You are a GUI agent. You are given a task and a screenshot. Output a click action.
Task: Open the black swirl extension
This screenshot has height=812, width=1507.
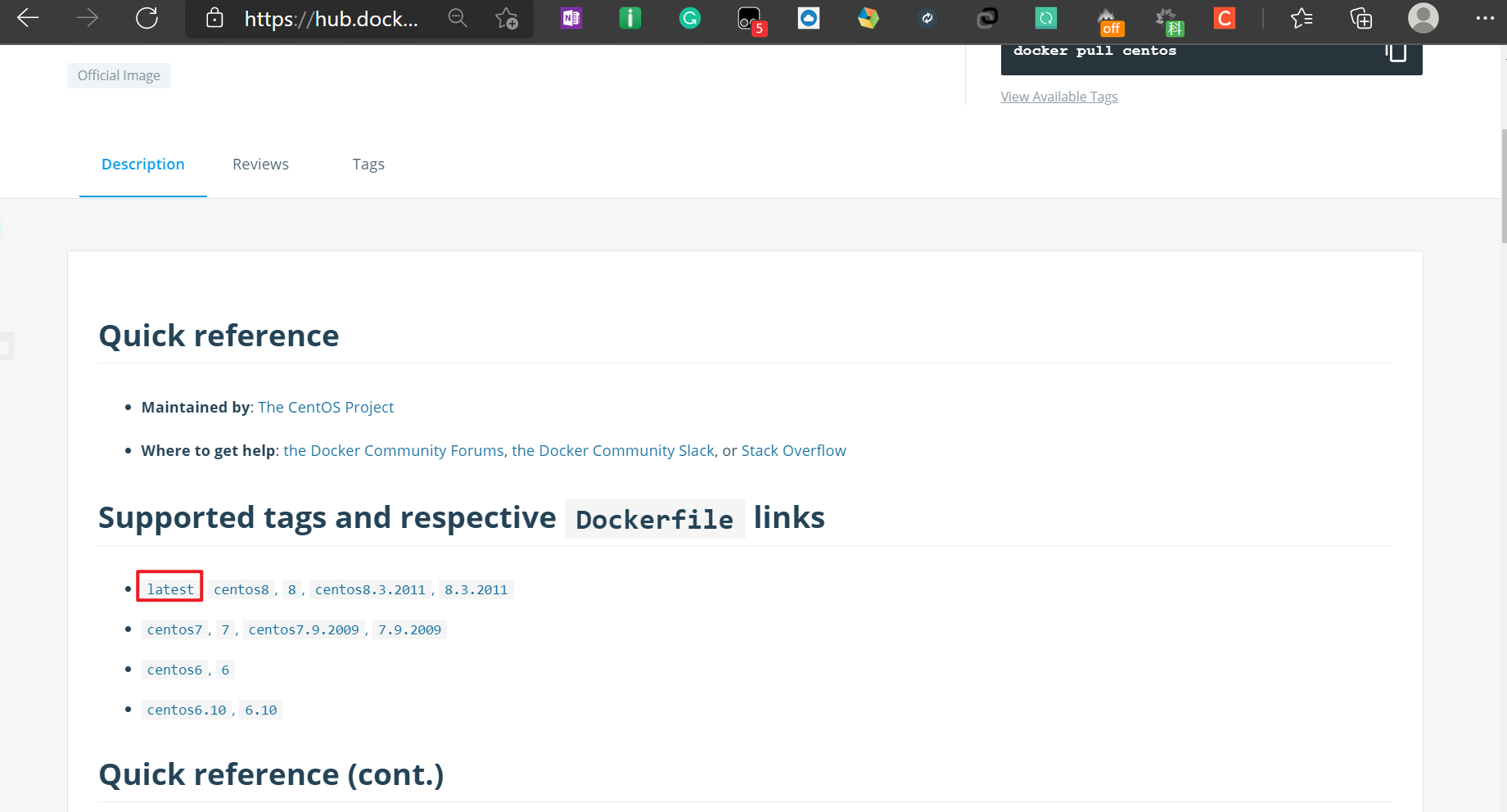pos(987,18)
